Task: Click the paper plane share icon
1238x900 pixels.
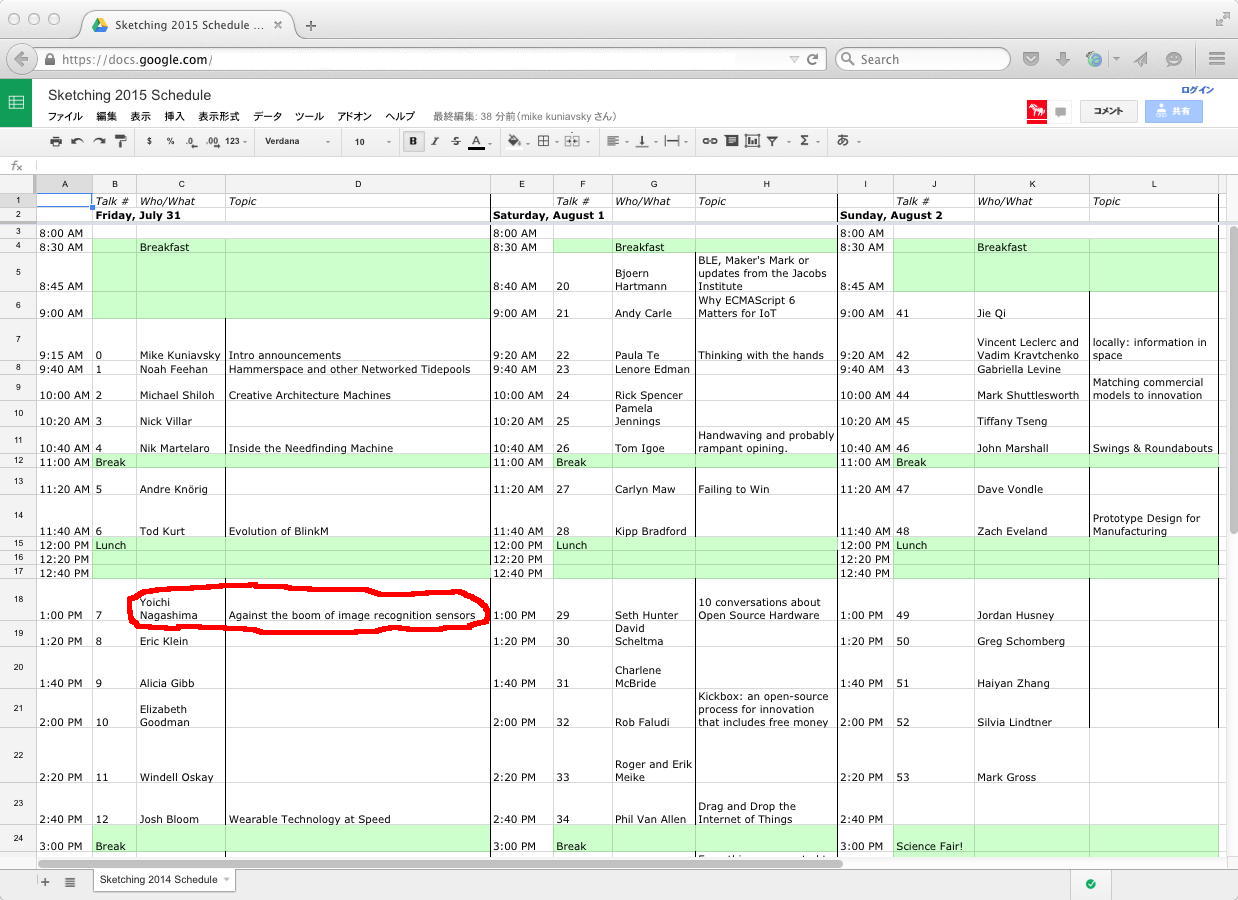Action: click(x=1141, y=59)
